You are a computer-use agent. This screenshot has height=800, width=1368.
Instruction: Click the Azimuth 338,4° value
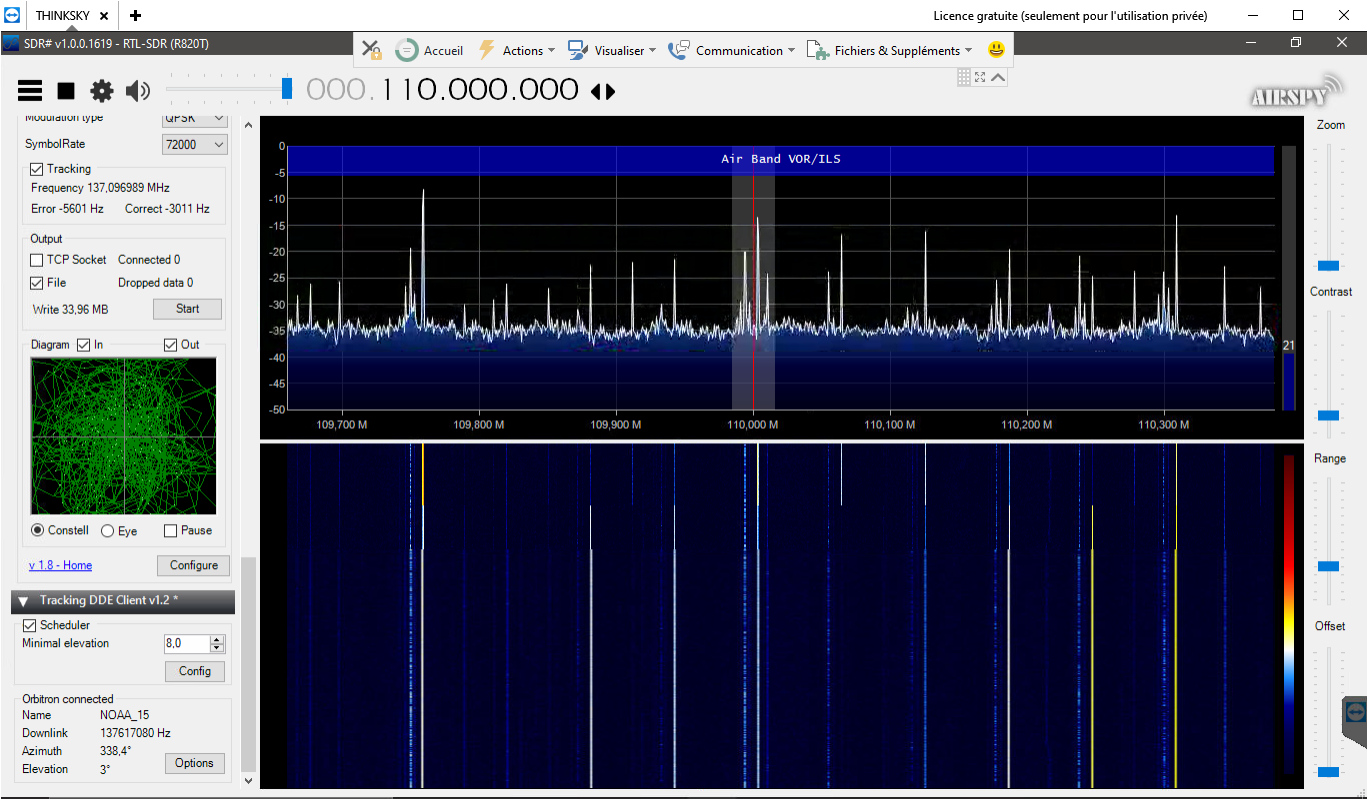click(115, 751)
